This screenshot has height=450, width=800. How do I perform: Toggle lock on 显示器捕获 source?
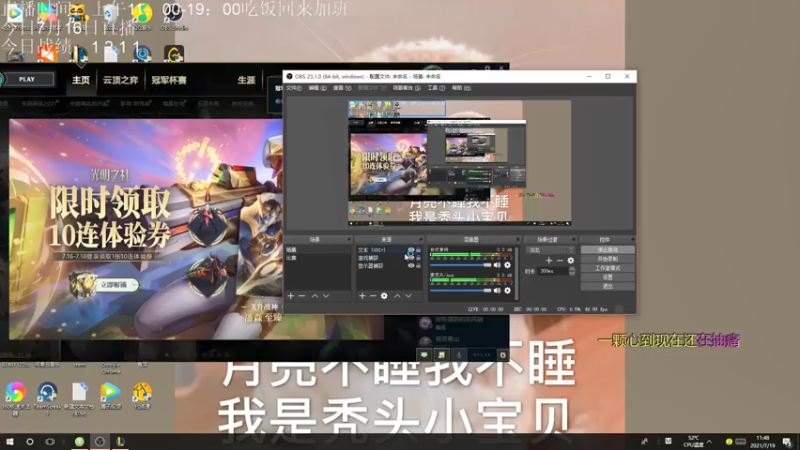point(418,266)
